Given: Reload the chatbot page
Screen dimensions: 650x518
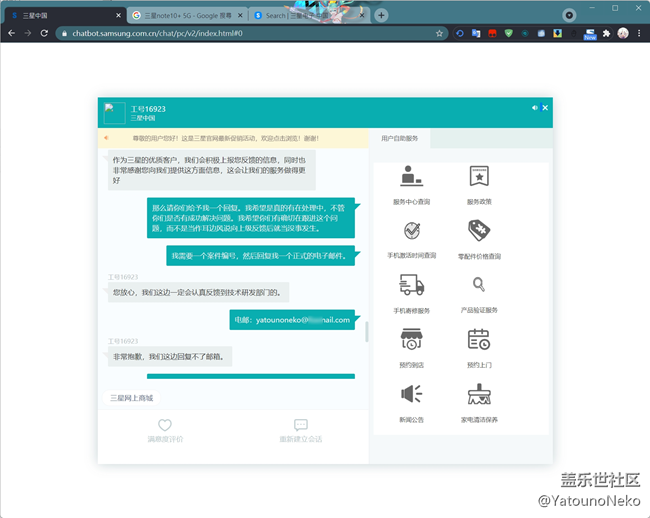Looking at the screenshot, I should pyautogui.click(x=44, y=33).
